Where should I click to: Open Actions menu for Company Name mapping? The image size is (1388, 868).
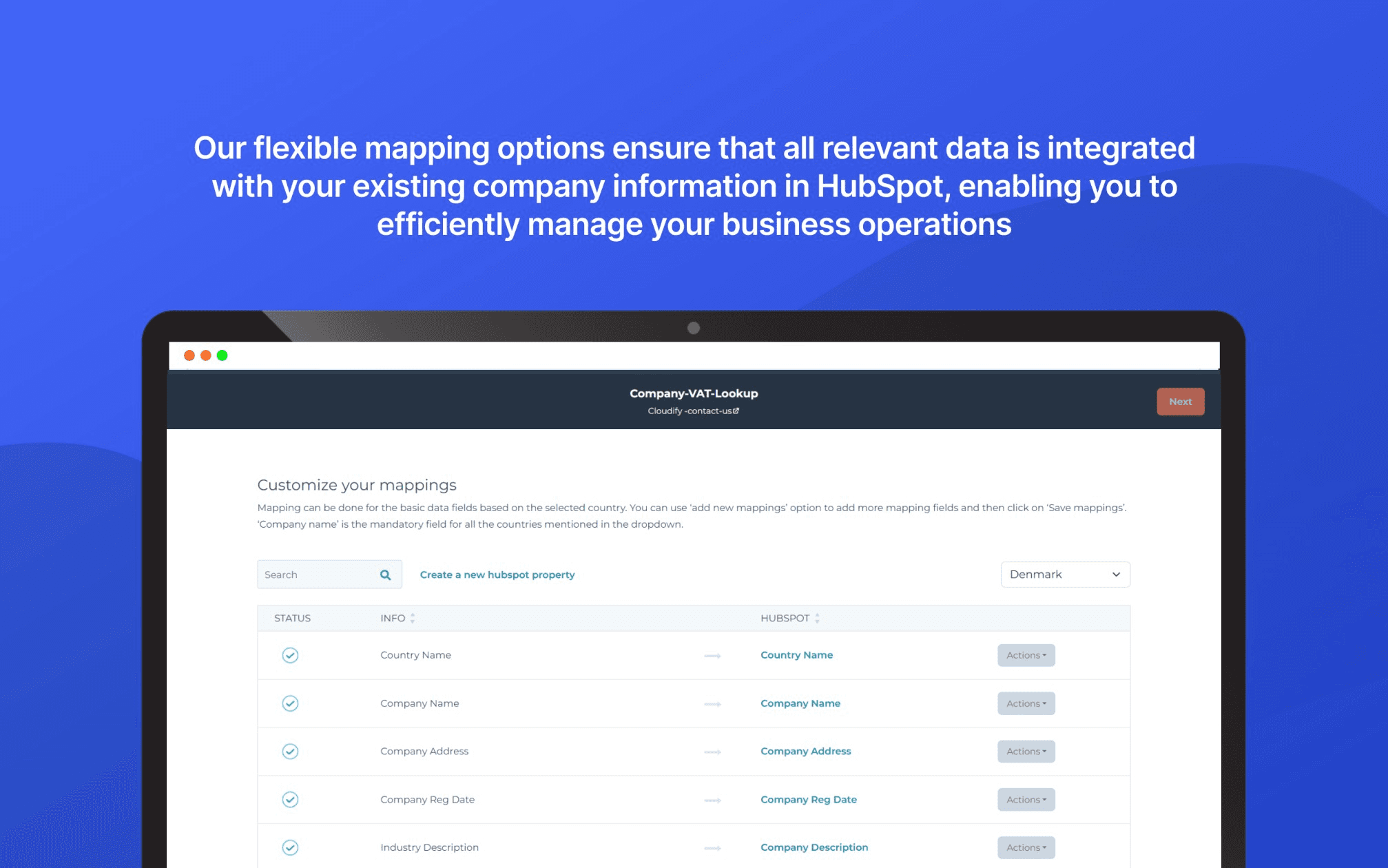click(x=1026, y=703)
